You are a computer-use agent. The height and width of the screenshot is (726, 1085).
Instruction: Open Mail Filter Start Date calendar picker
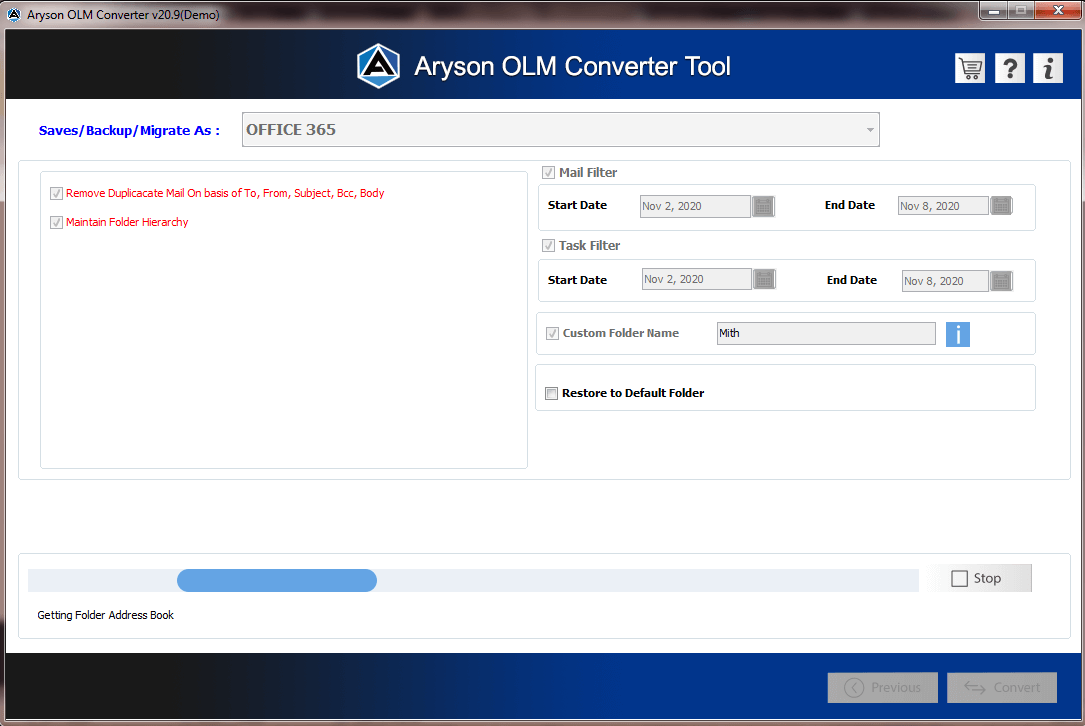point(763,206)
